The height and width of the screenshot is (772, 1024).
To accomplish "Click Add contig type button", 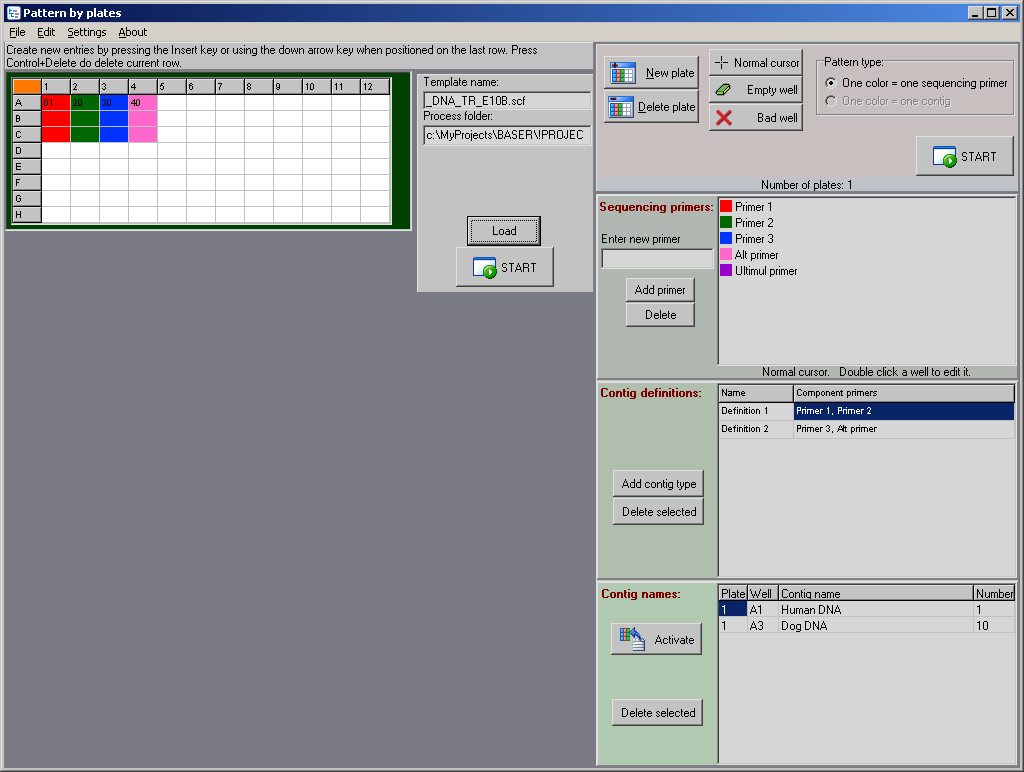I will tap(658, 484).
